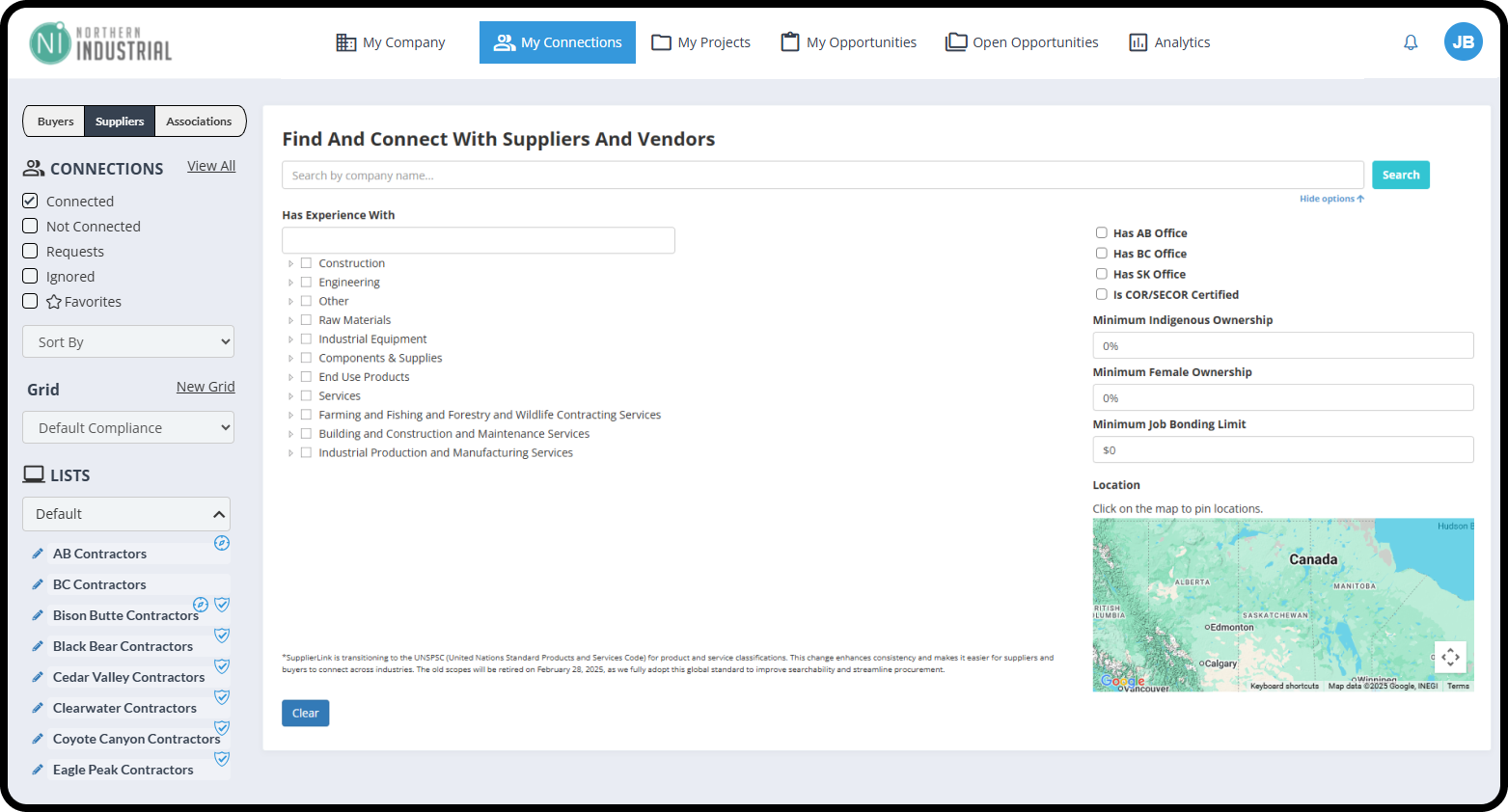The image size is (1508, 812).
Task: Click the New Grid link
Action: [206, 387]
